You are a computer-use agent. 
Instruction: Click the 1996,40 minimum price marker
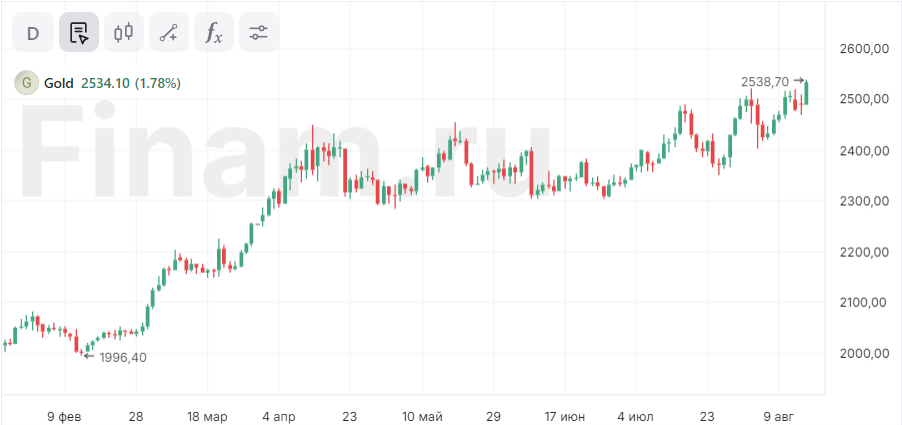point(123,357)
